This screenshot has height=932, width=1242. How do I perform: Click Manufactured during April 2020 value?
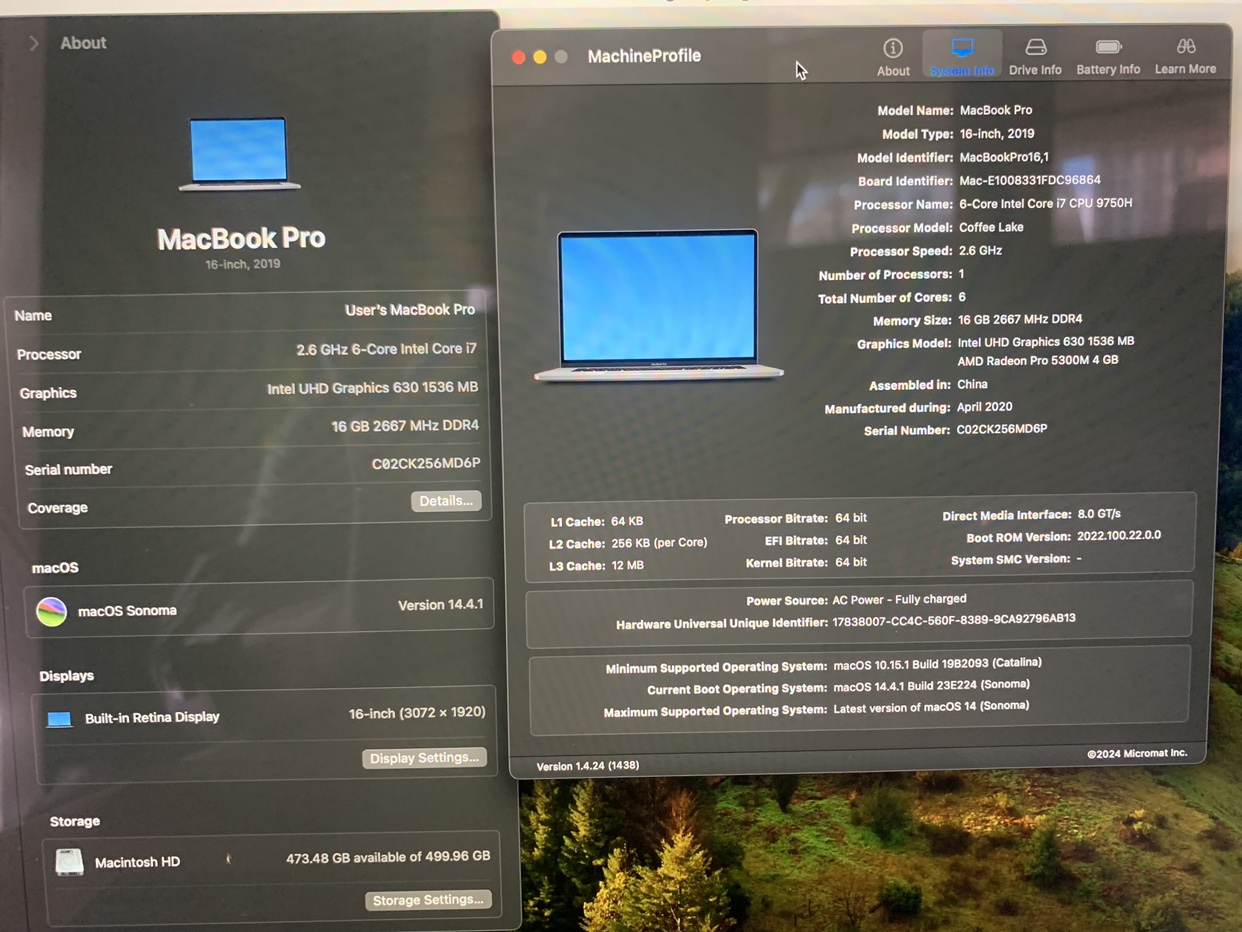[x=985, y=407]
